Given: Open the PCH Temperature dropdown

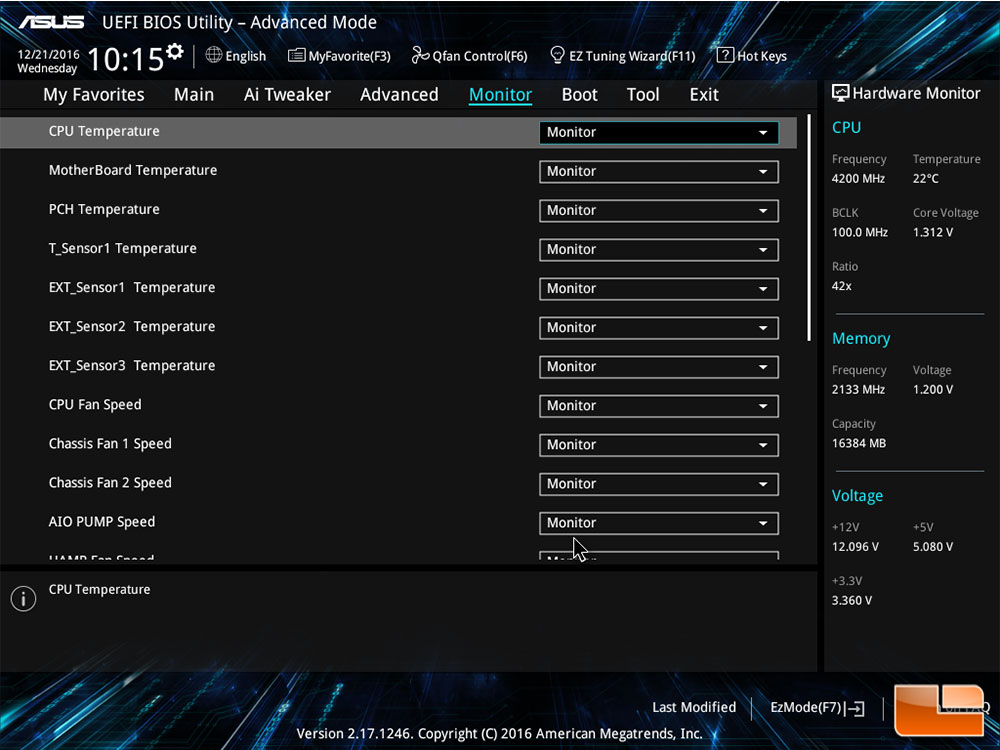Looking at the screenshot, I should click(659, 210).
